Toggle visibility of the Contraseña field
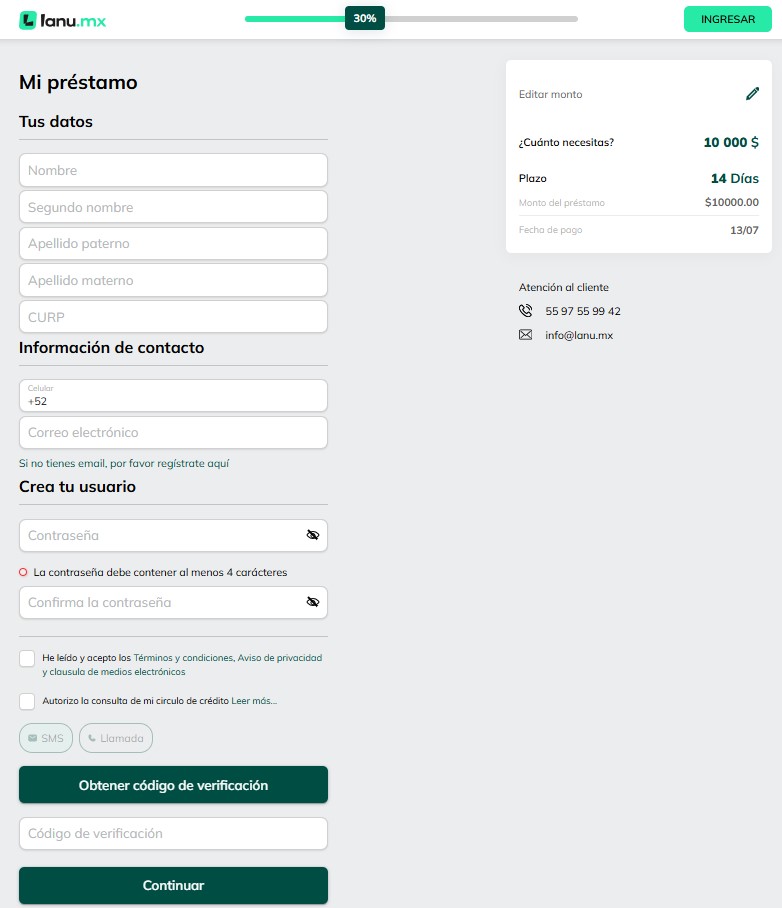 pos(313,534)
